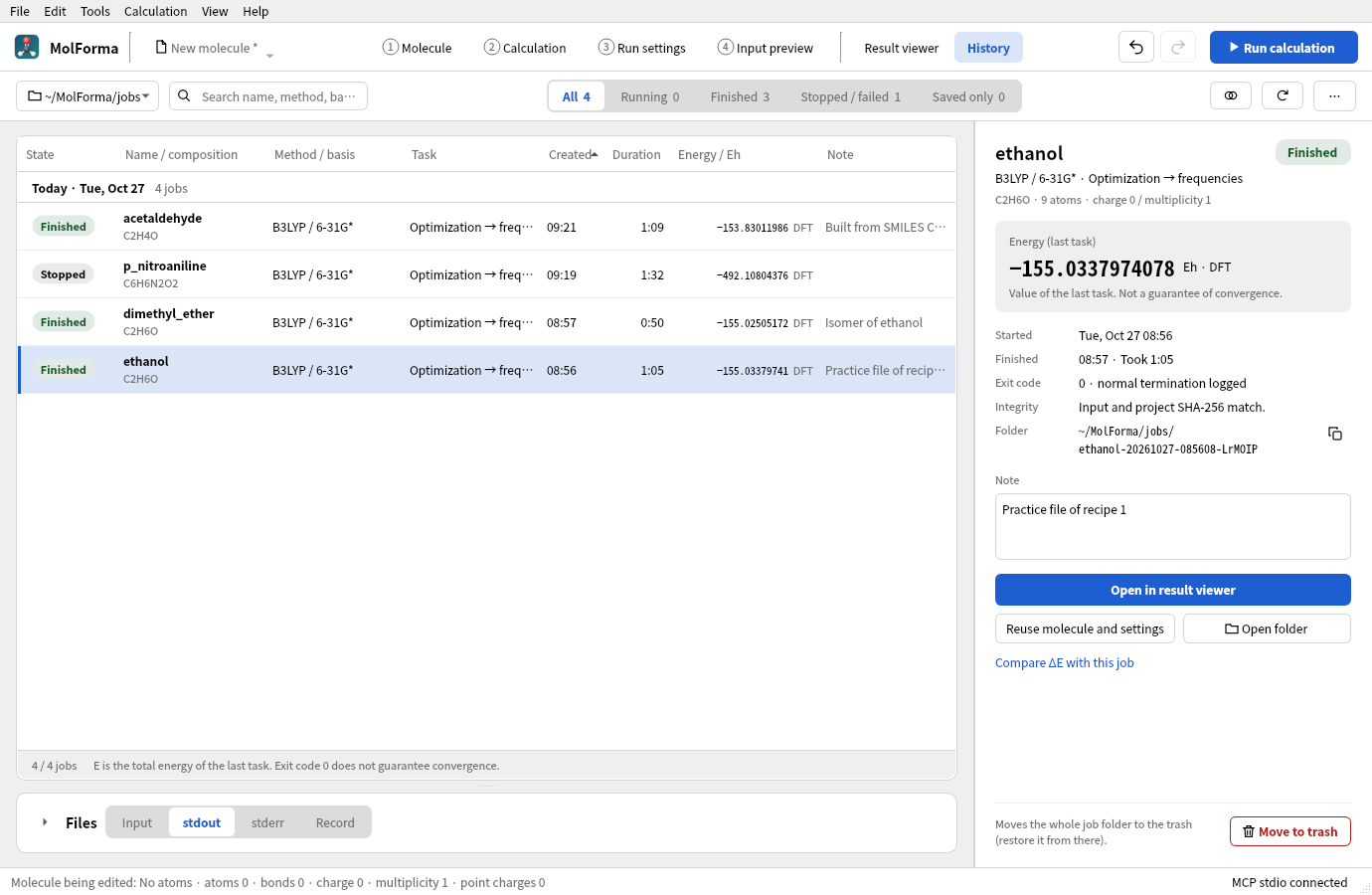Refresh the job history list
The width and height of the screenshot is (1372, 895).
point(1283,95)
